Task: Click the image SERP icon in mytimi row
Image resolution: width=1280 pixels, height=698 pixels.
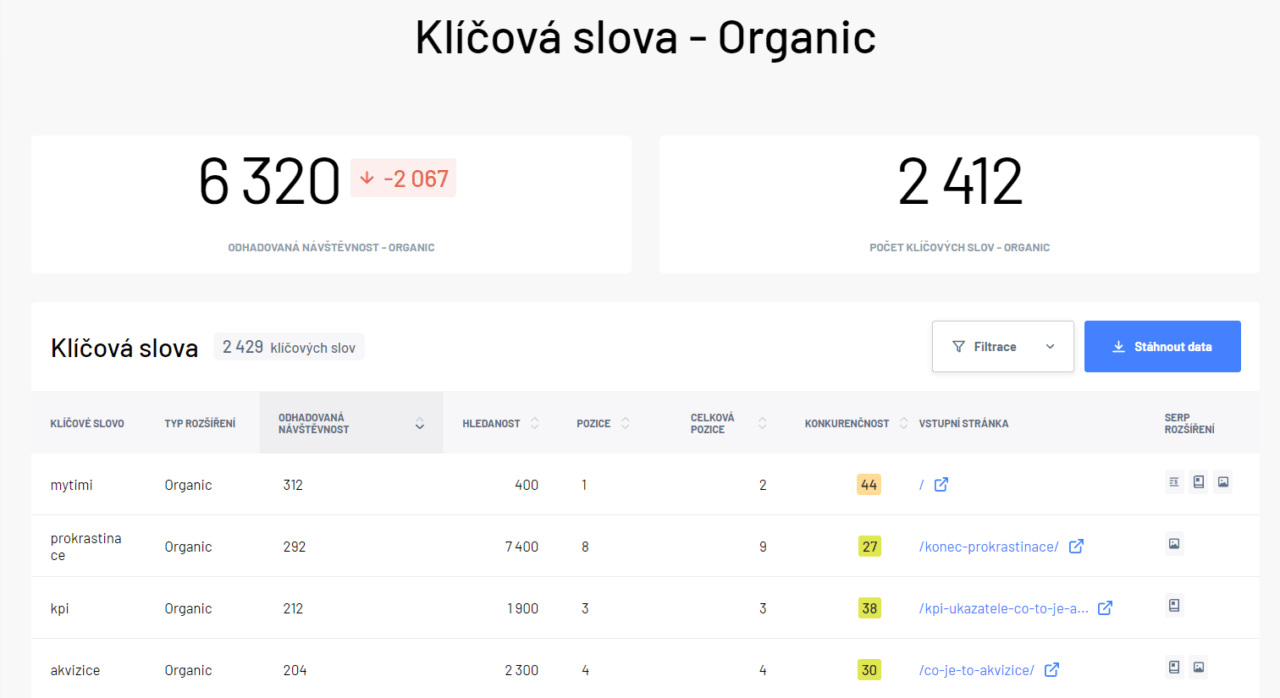Action: (x=1223, y=483)
